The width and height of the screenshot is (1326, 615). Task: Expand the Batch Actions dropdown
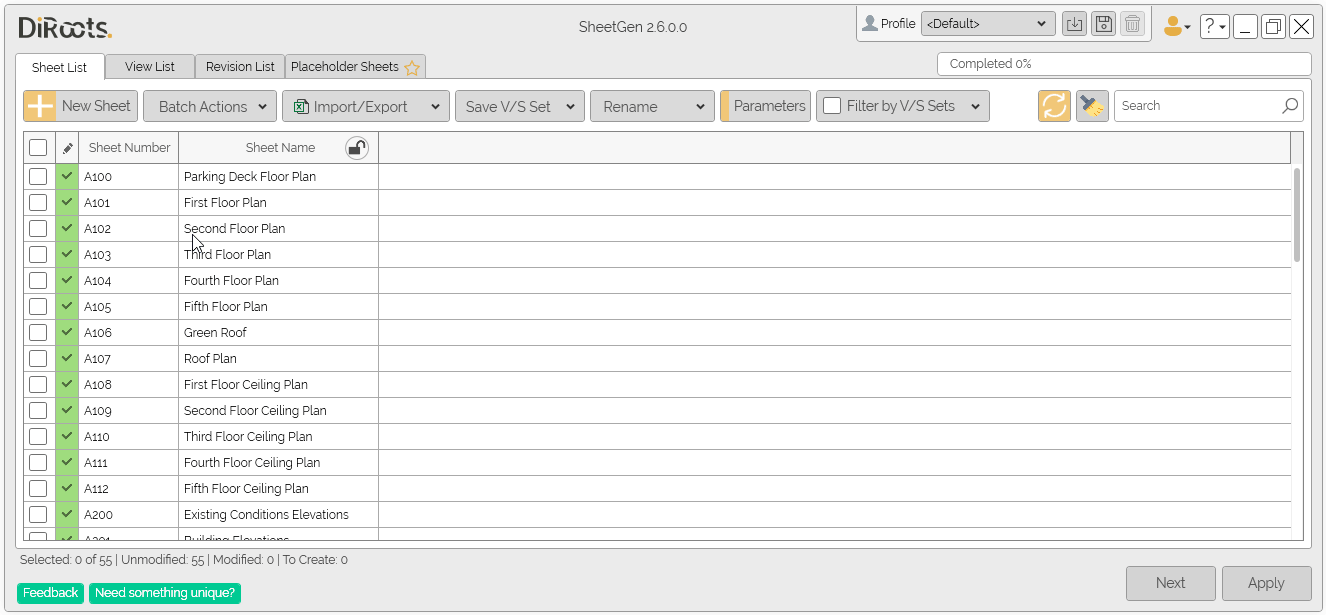click(209, 105)
